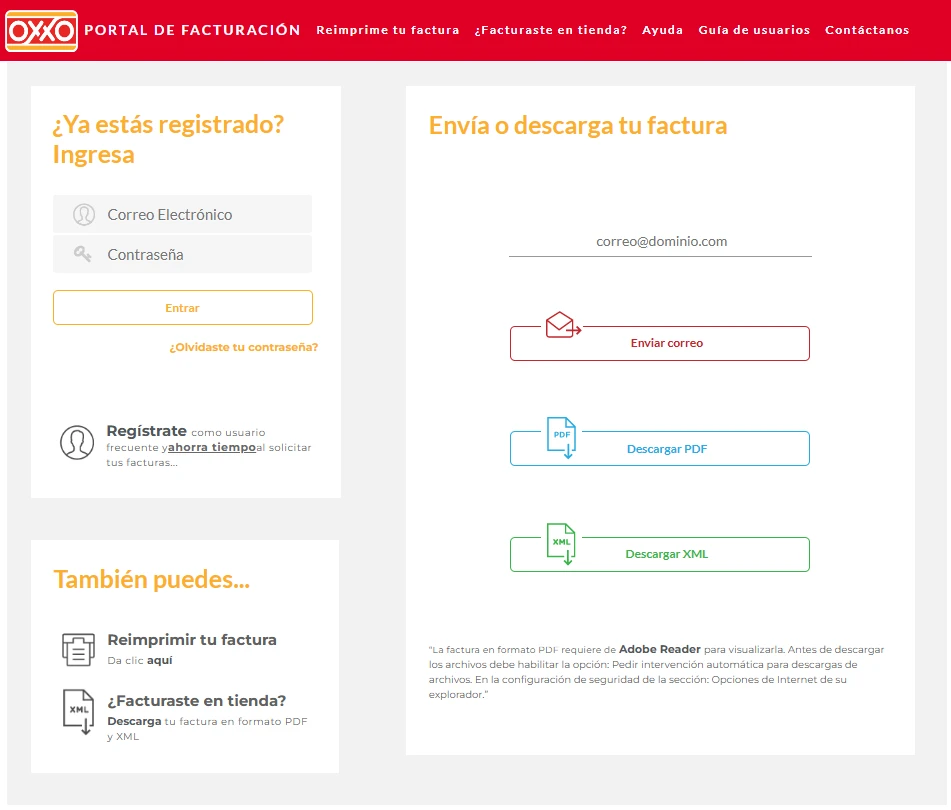
Task: Click the OXXO logo in the header
Action: pyautogui.click(x=41, y=30)
